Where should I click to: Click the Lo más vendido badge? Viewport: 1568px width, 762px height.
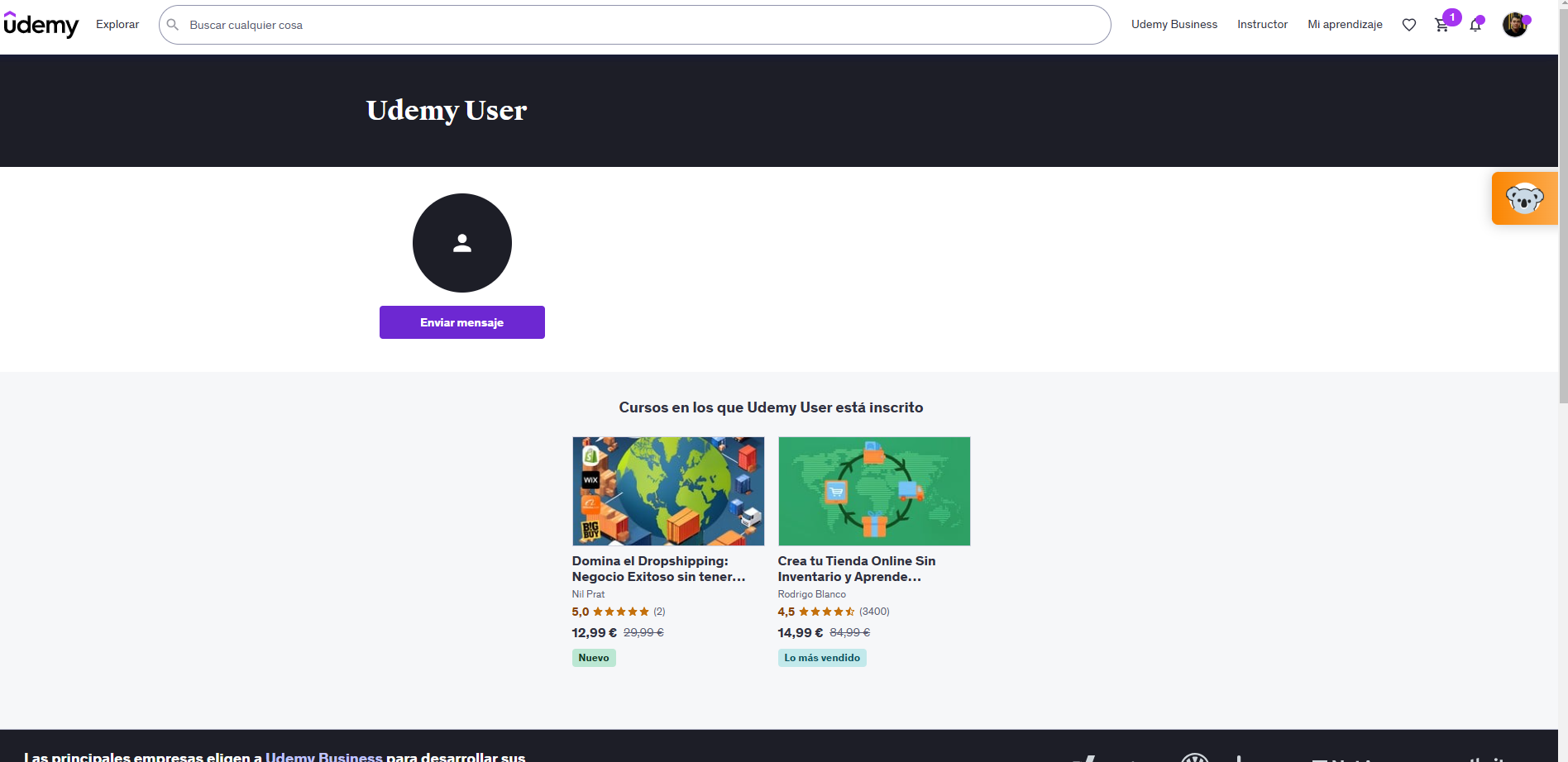822,658
